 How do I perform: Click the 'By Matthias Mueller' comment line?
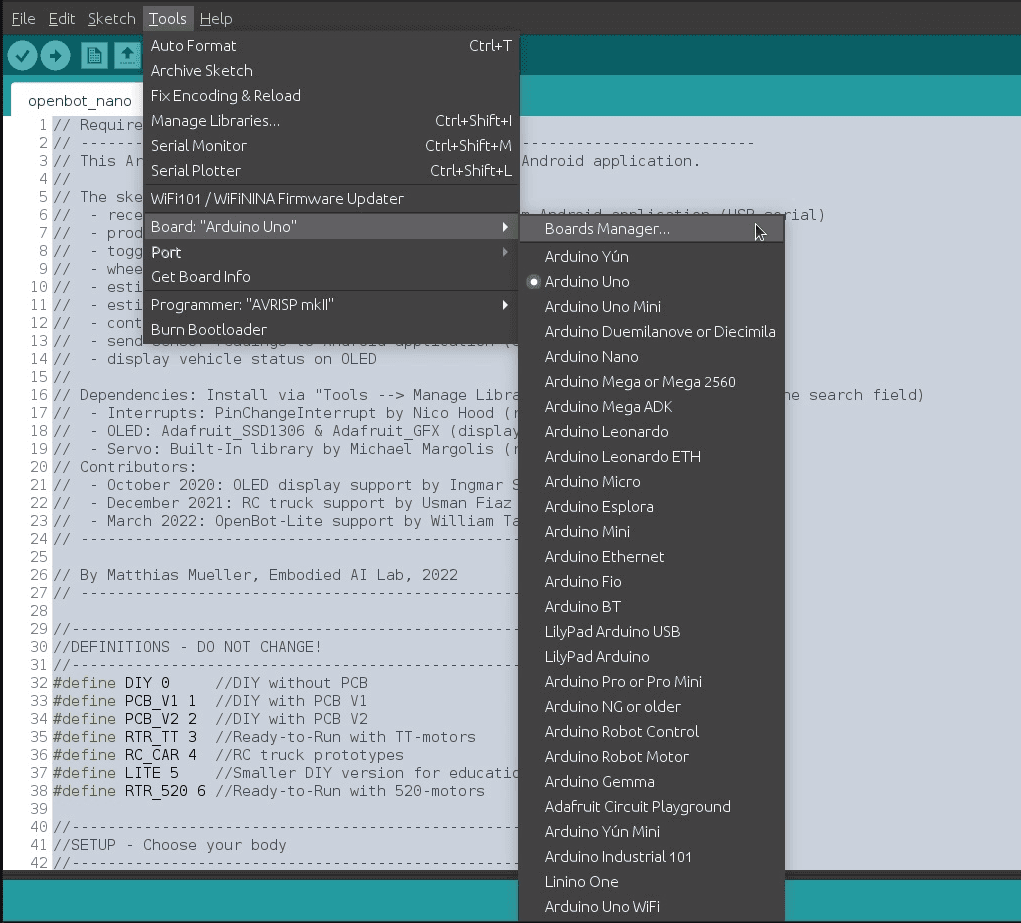(x=255, y=575)
